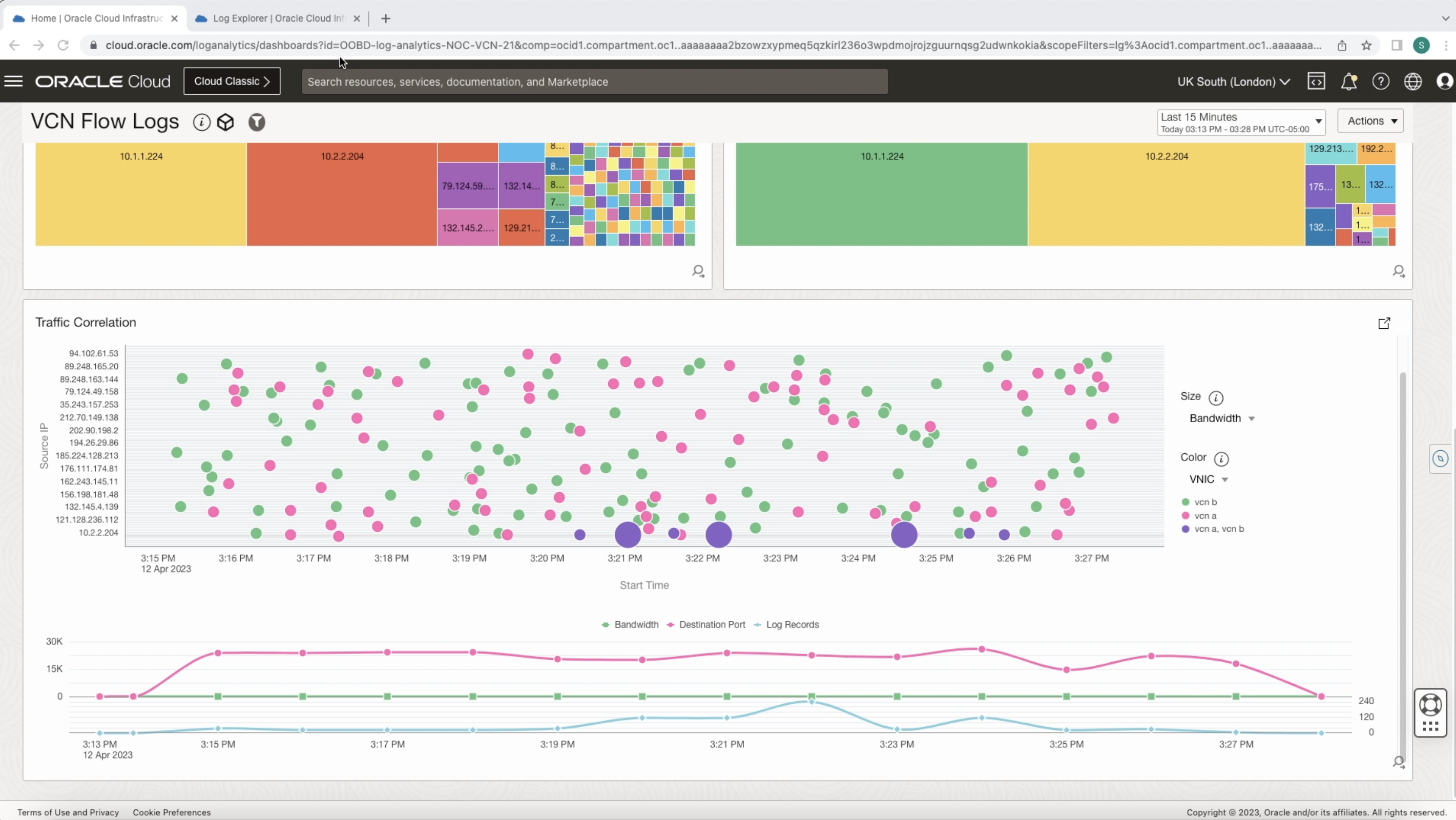Open the Cloud Shell developer tools icon
Viewport: 1456px width, 820px height.
1316,81
